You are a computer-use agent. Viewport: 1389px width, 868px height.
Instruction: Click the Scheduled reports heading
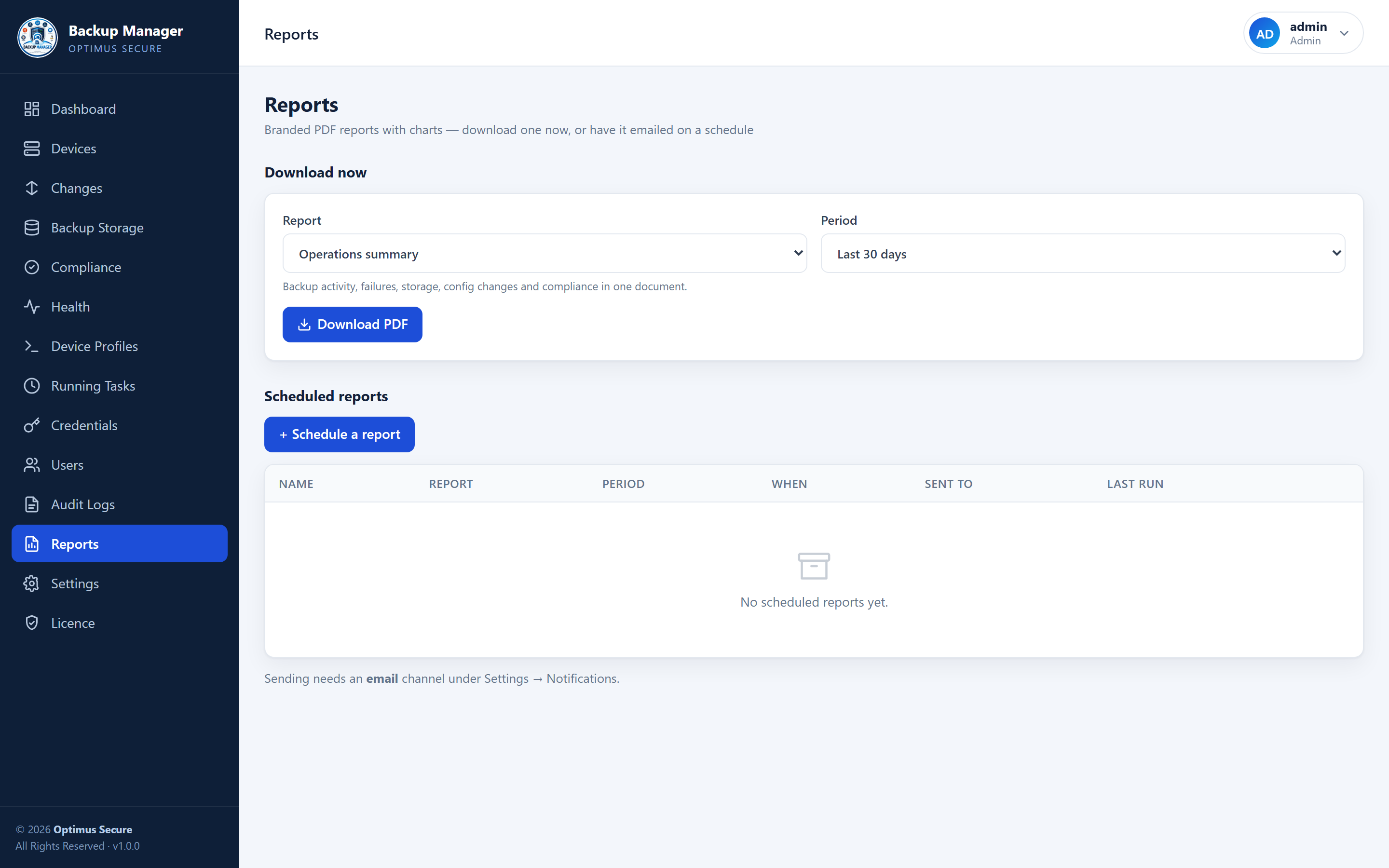coord(326,396)
